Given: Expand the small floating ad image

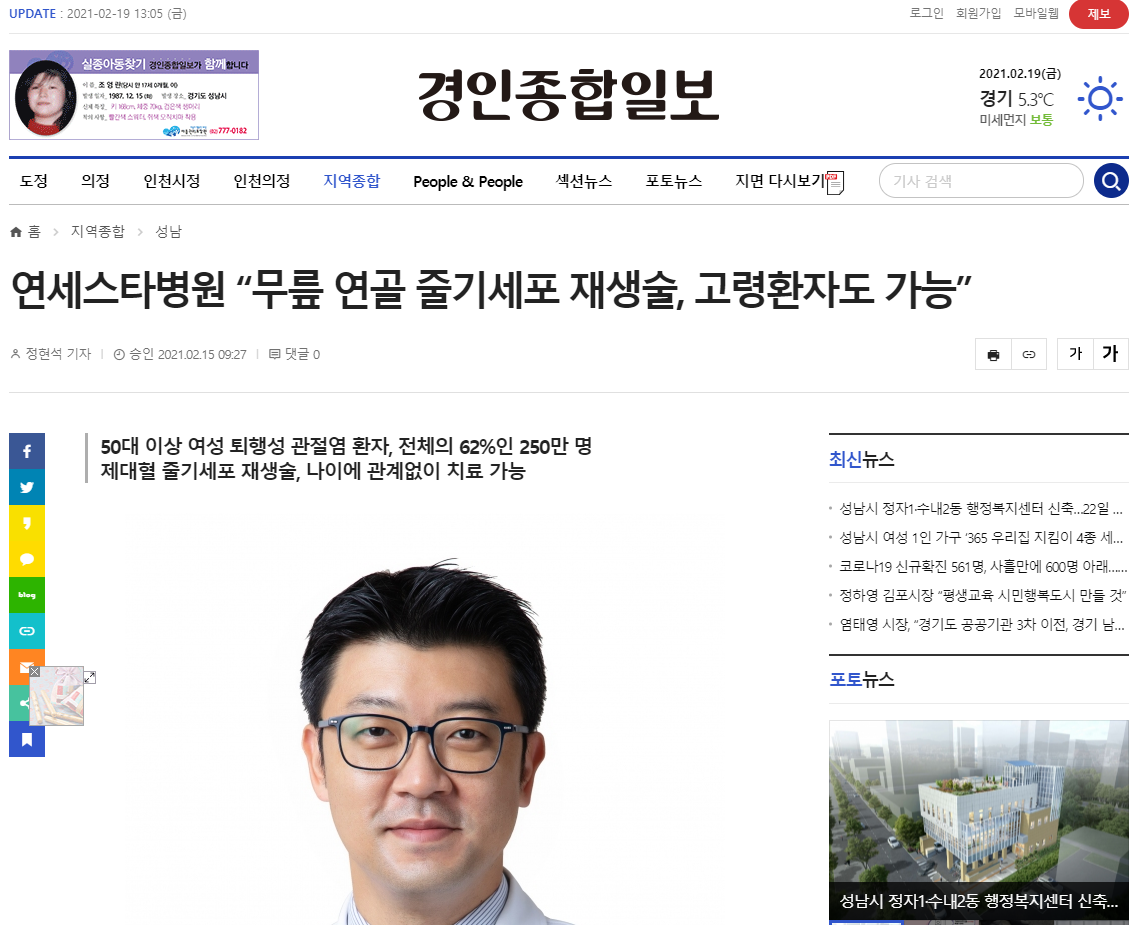Looking at the screenshot, I should click(x=90, y=677).
